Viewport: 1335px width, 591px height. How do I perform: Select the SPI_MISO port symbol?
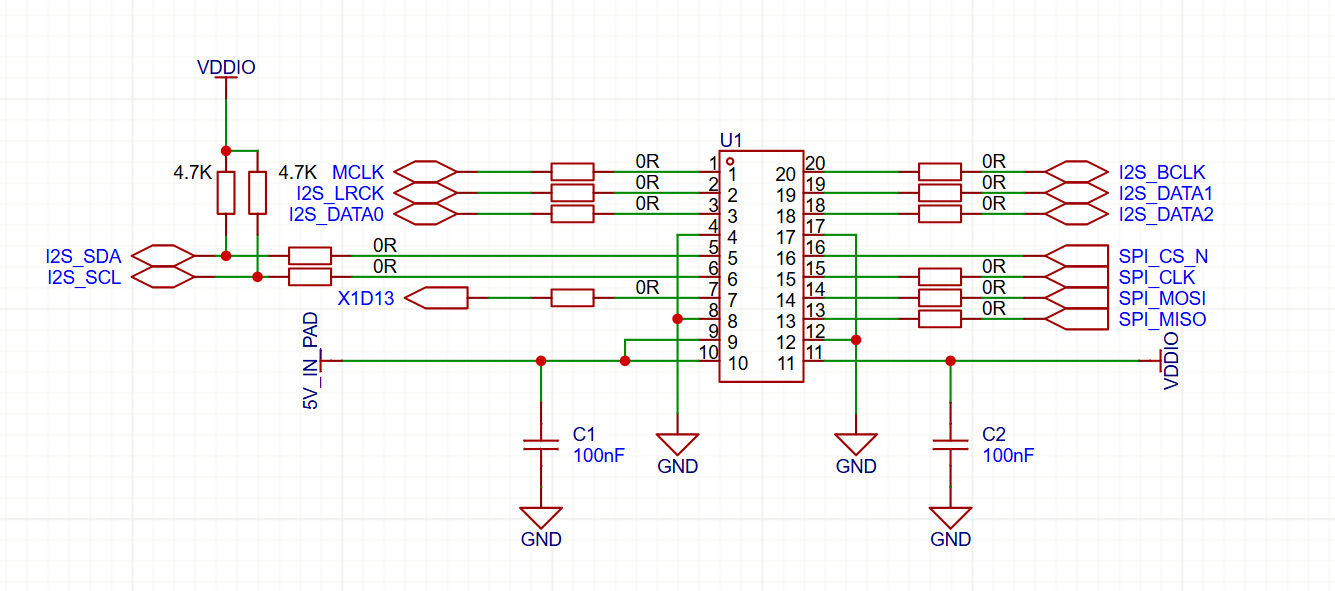pyautogui.click(x=1078, y=319)
